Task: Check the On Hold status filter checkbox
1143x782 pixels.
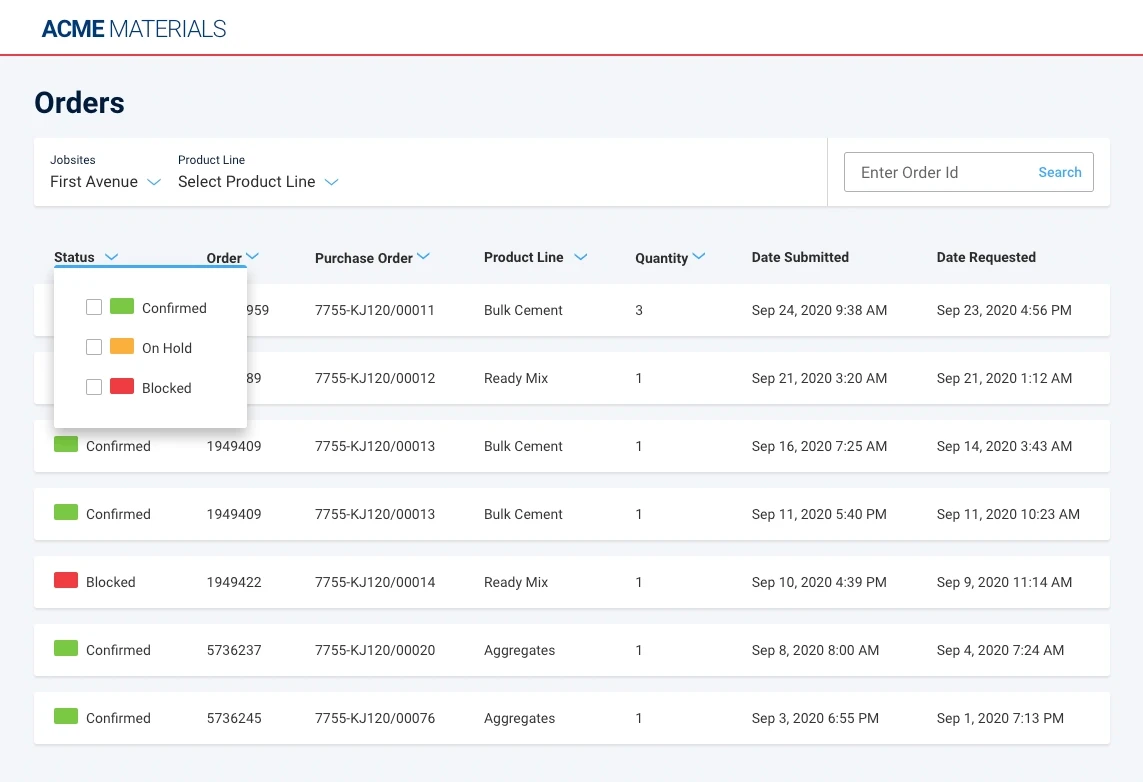Action: tap(94, 347)
